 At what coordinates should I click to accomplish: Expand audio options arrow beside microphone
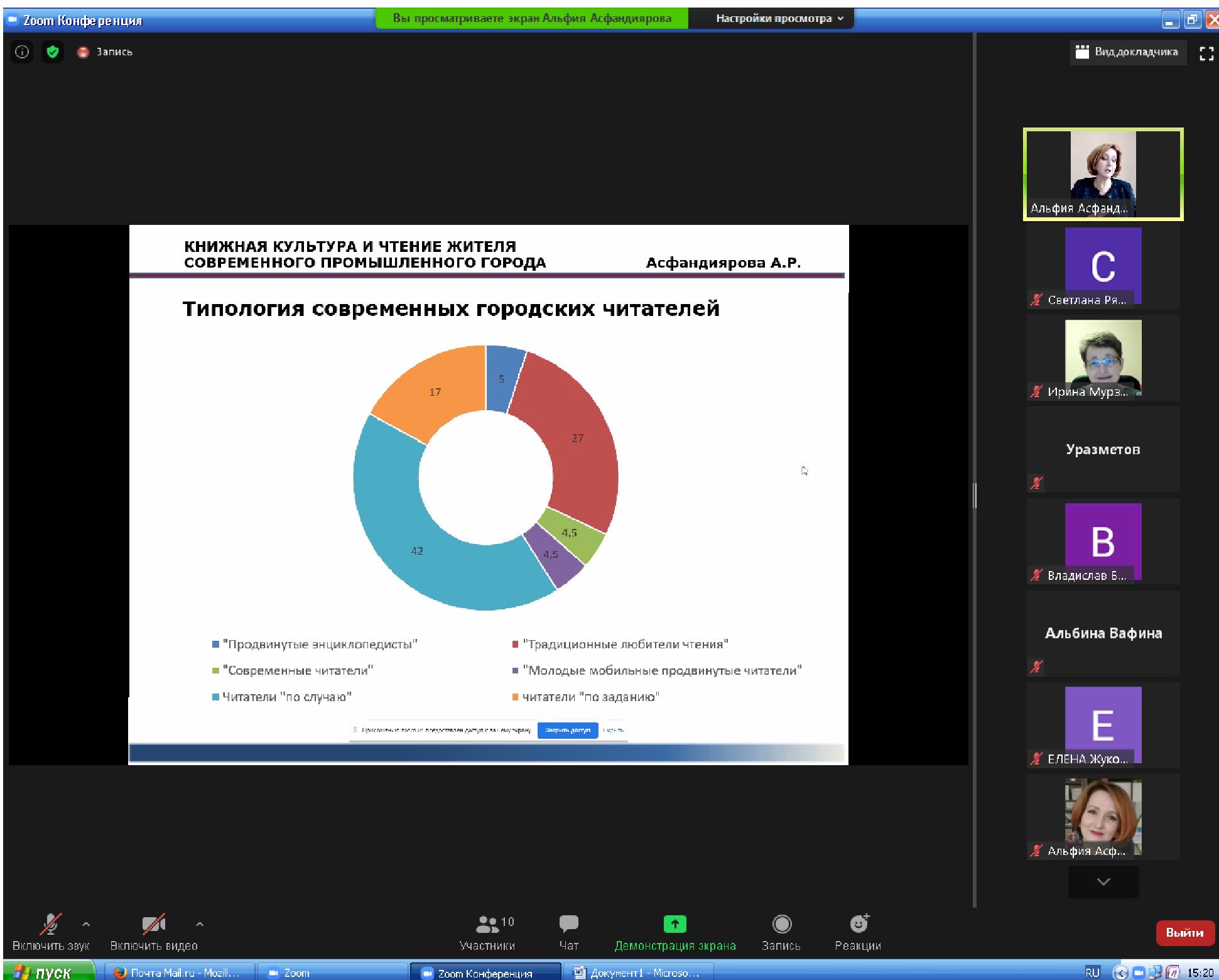[x=86, y=924]
